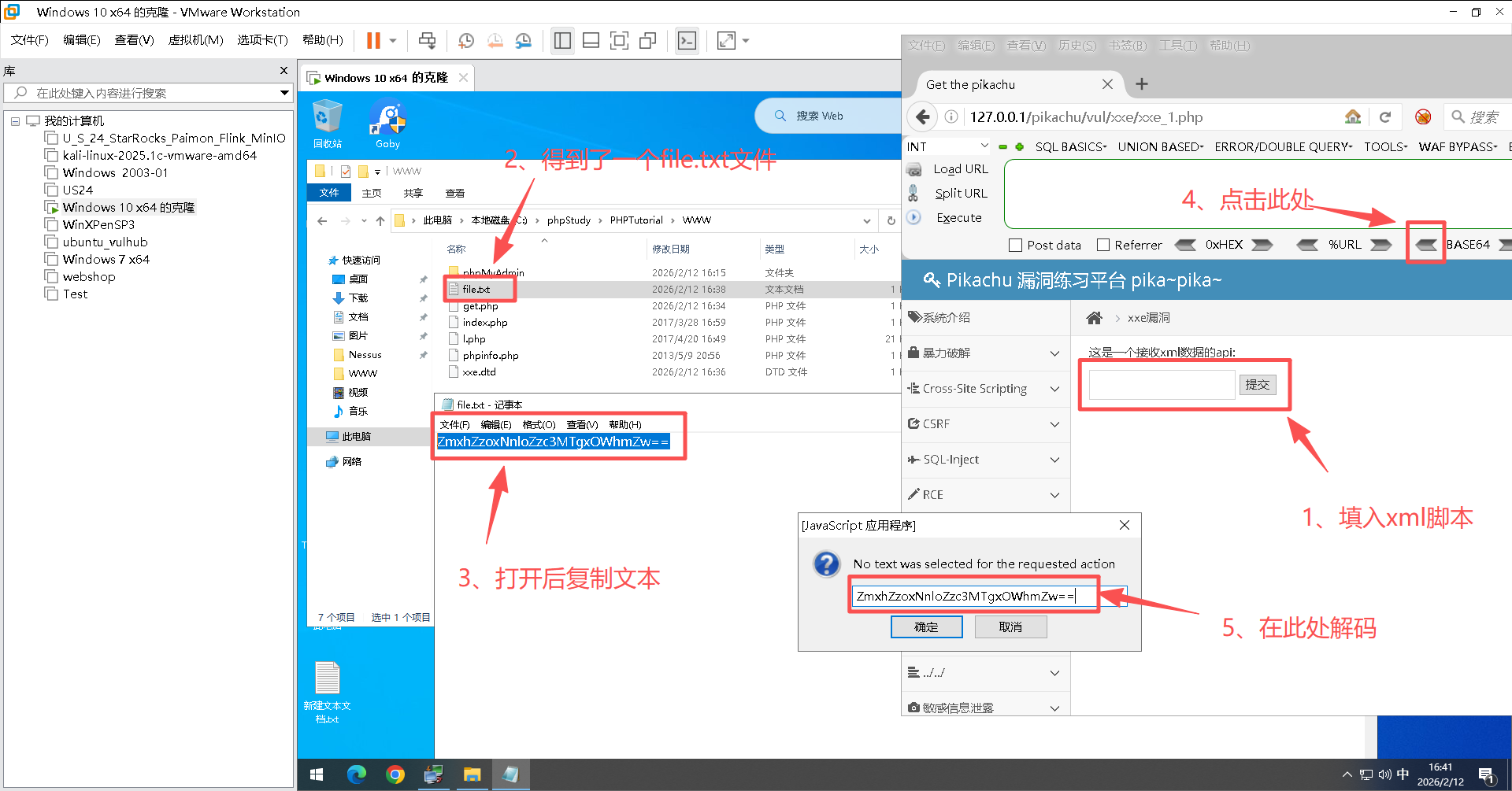Click the %URL decode left arrow
Viewport: 1512px width, 791px height.
(1307, 245)
